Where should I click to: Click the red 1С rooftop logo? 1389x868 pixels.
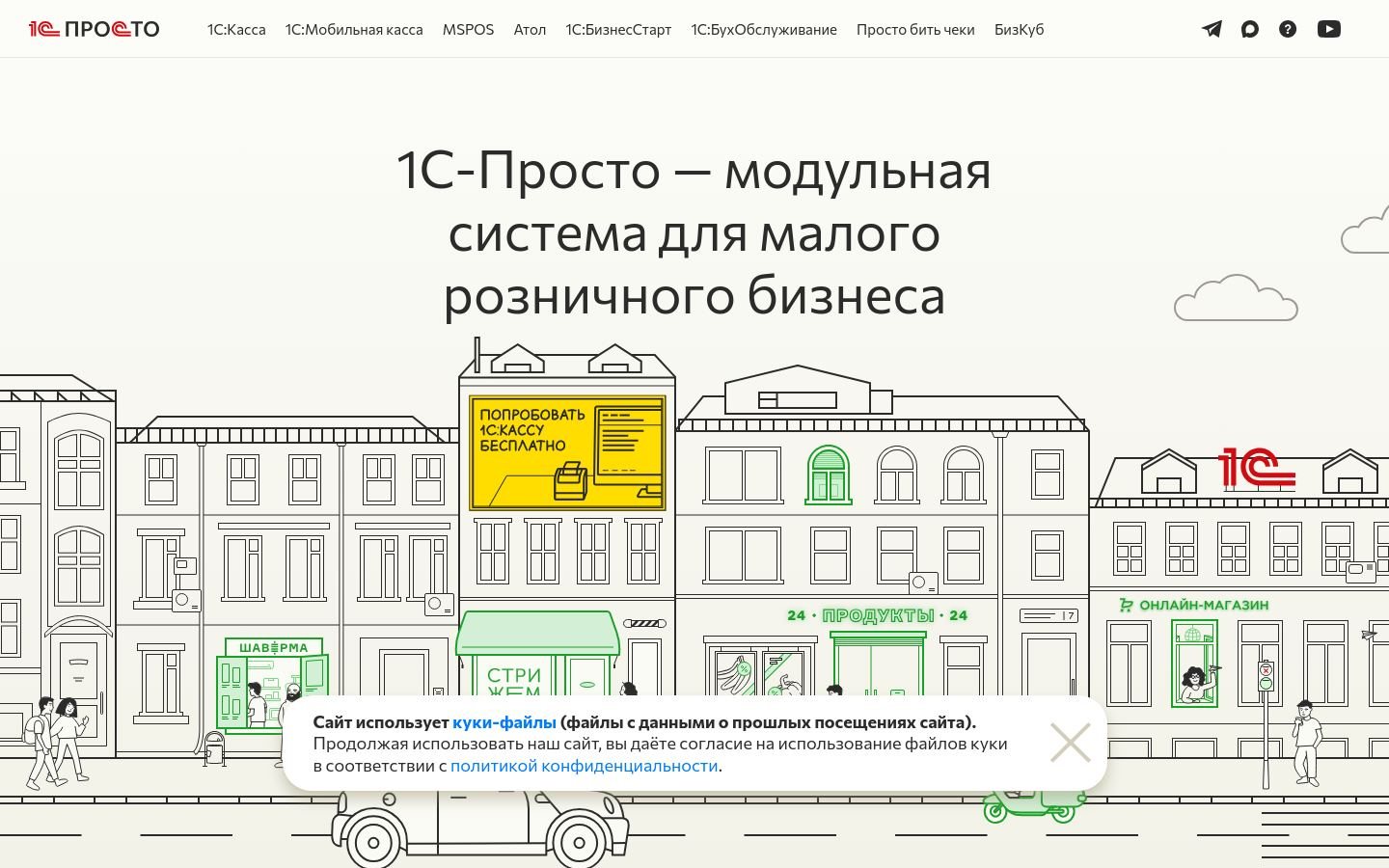pos(1257,467)
